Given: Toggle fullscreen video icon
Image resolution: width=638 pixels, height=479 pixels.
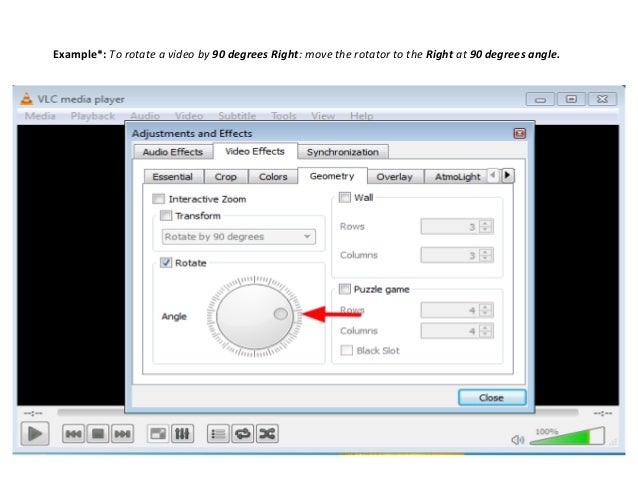Looking at the screenshot, I should point(158,434).
